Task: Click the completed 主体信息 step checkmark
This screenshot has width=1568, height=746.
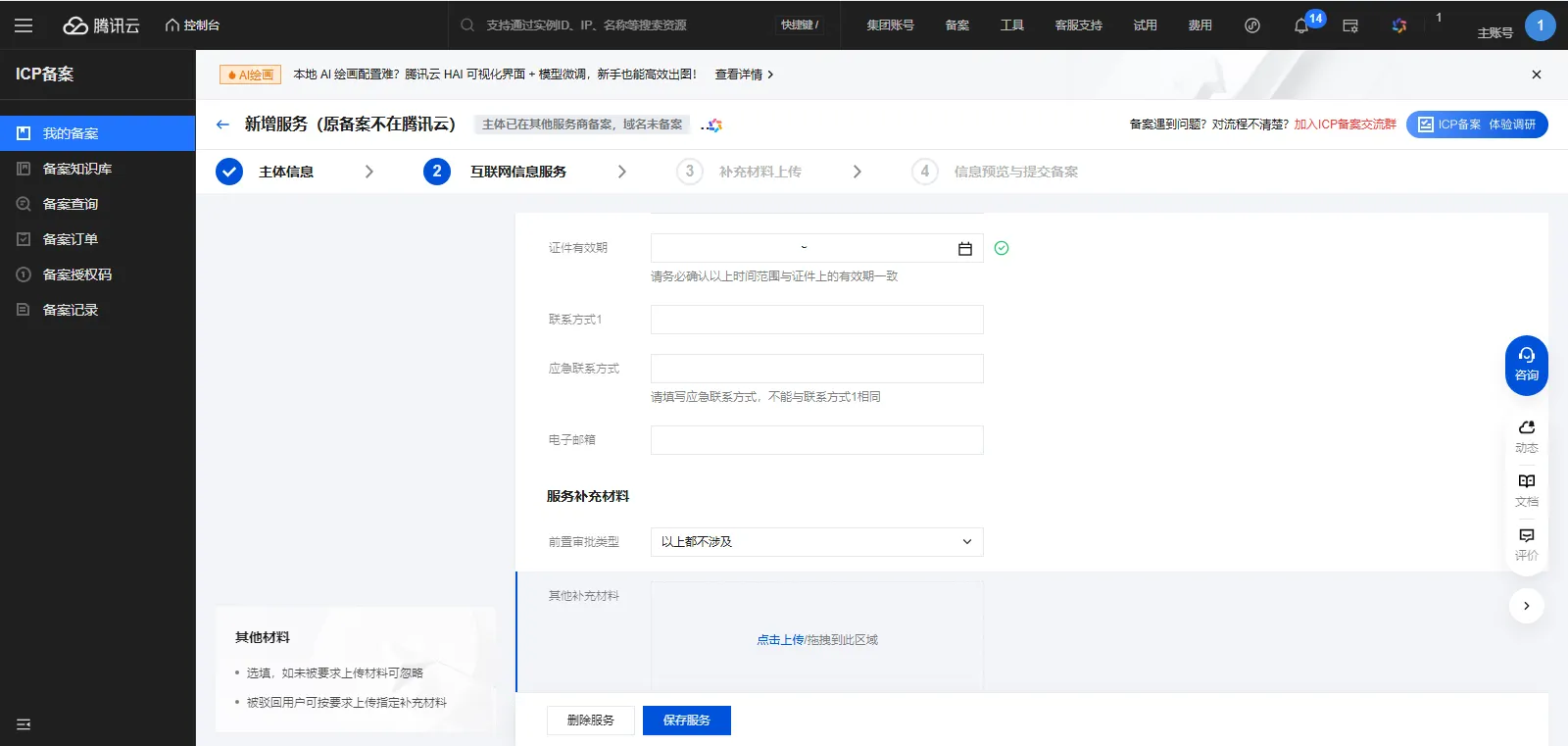Action: [229, 172]
